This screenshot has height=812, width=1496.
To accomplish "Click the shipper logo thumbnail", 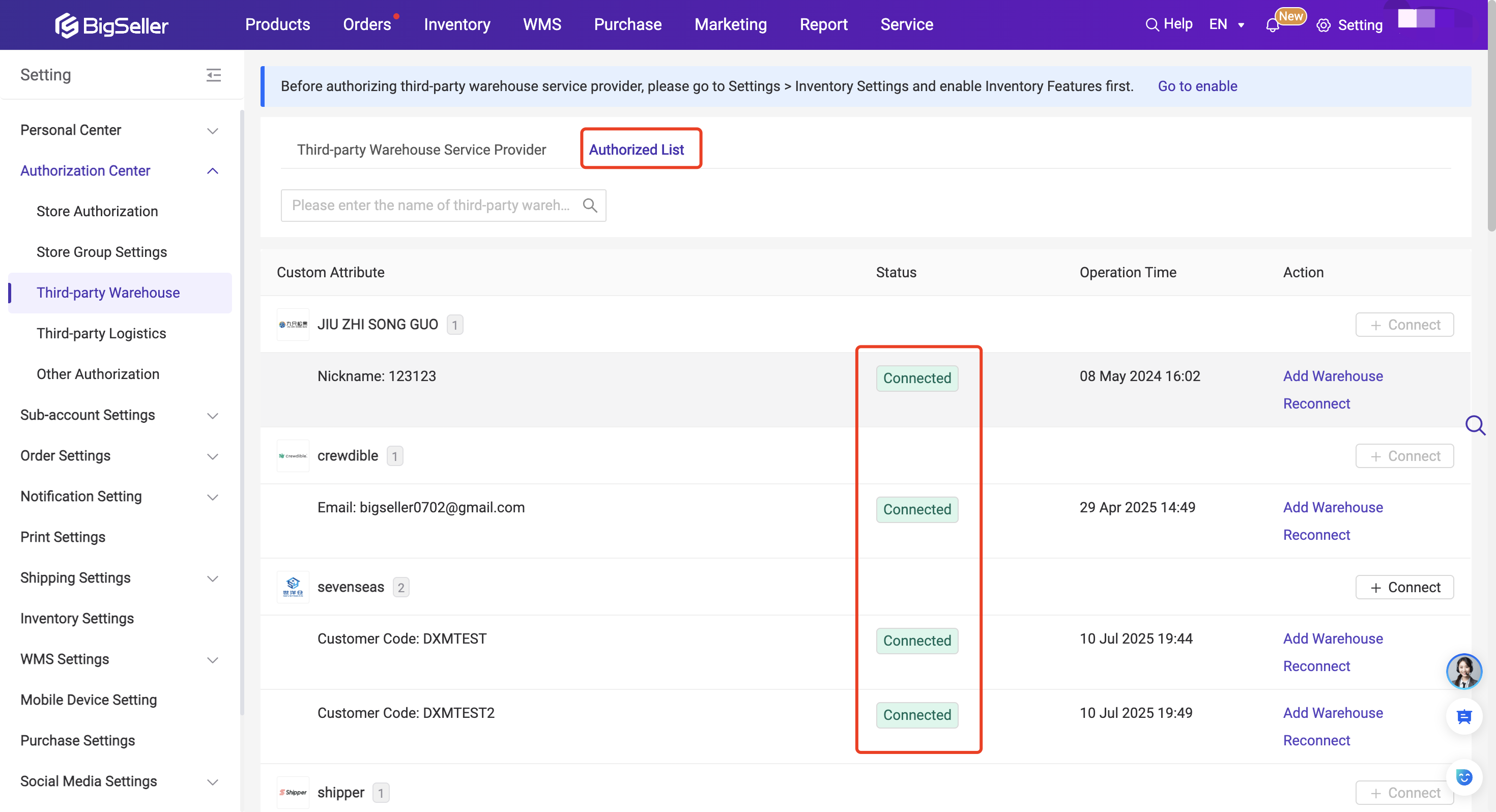I will click(293, 793).
